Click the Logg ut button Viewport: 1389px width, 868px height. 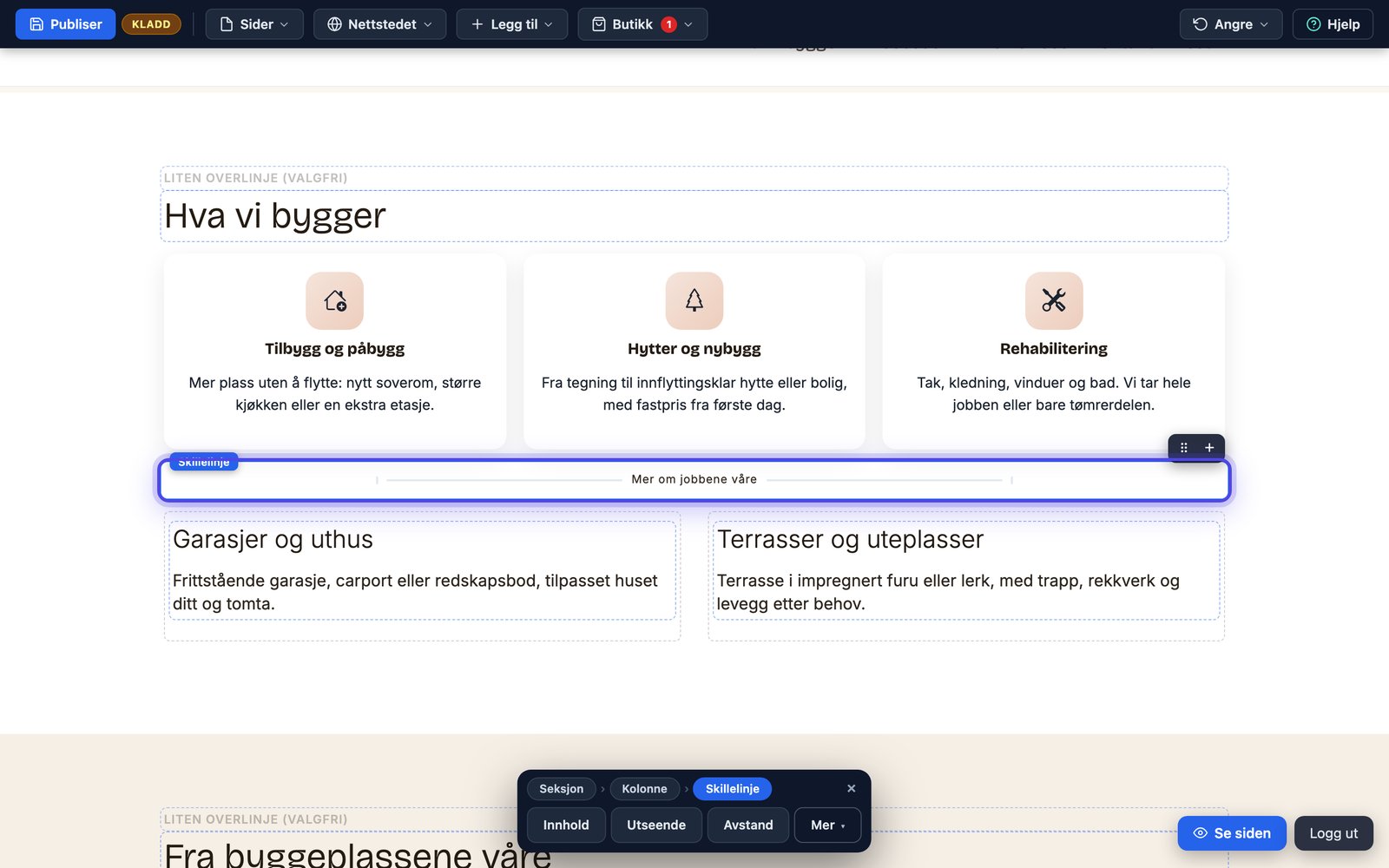[1333, 833]
